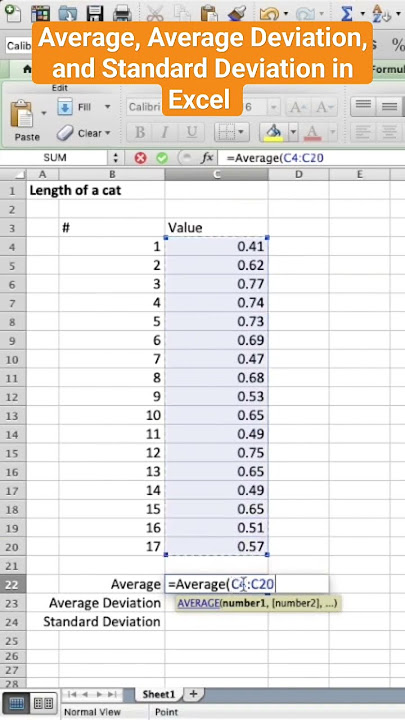Go to first sheet navigation arrow

click(72, 694)
